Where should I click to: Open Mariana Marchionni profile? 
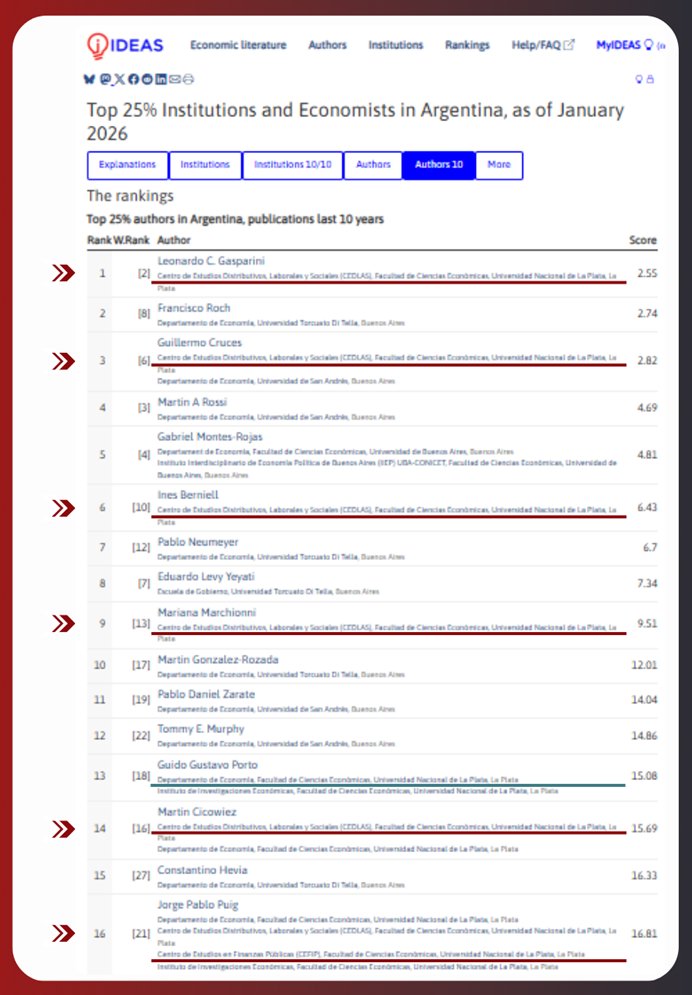(207, 612)
